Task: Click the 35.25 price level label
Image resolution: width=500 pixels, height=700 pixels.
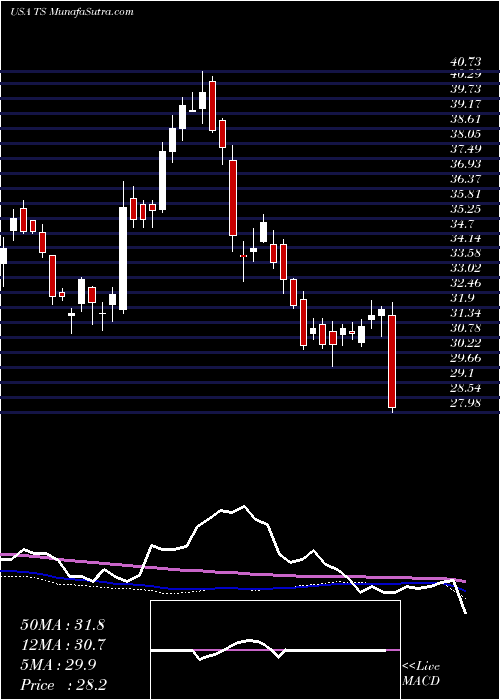Action: point(465,208)
